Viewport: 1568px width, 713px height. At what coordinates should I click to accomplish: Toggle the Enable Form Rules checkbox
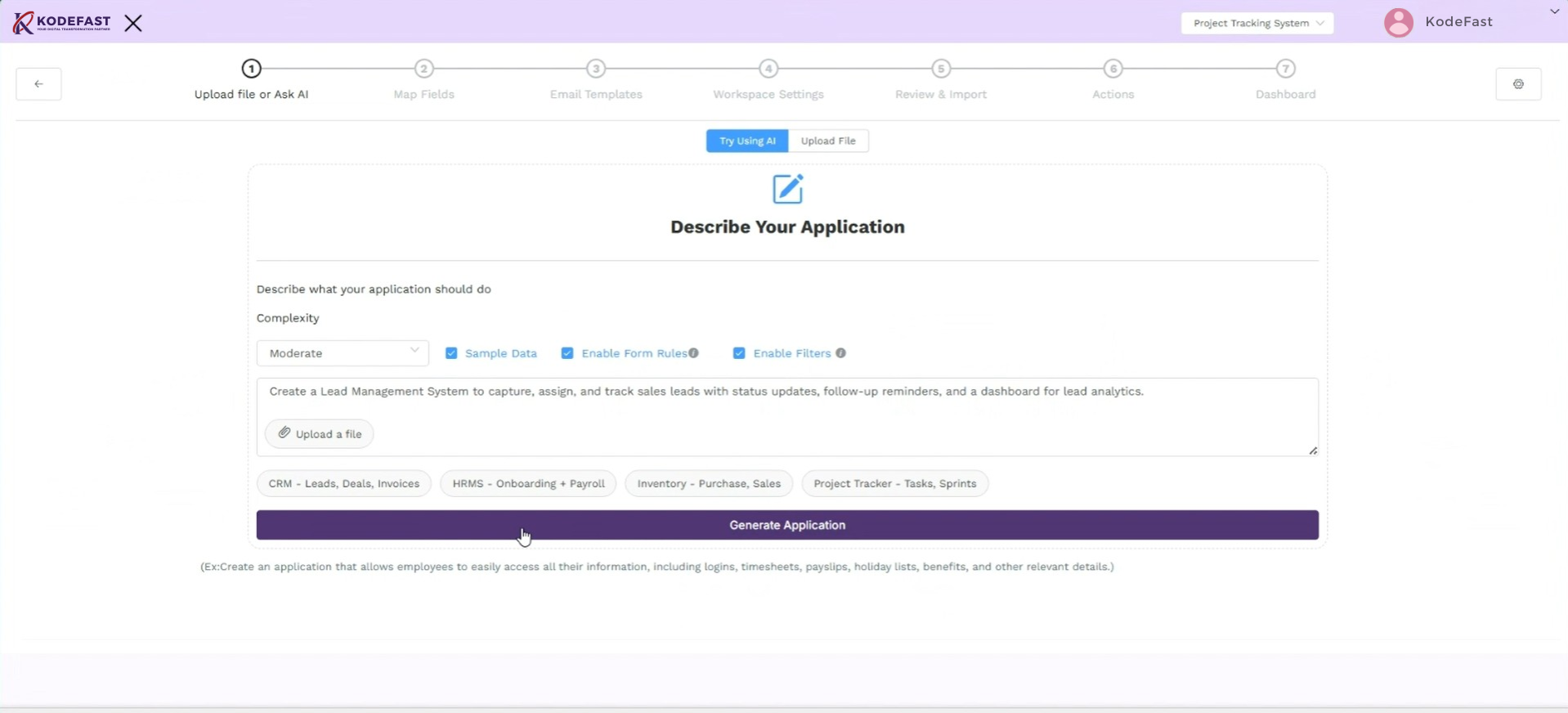567,353
